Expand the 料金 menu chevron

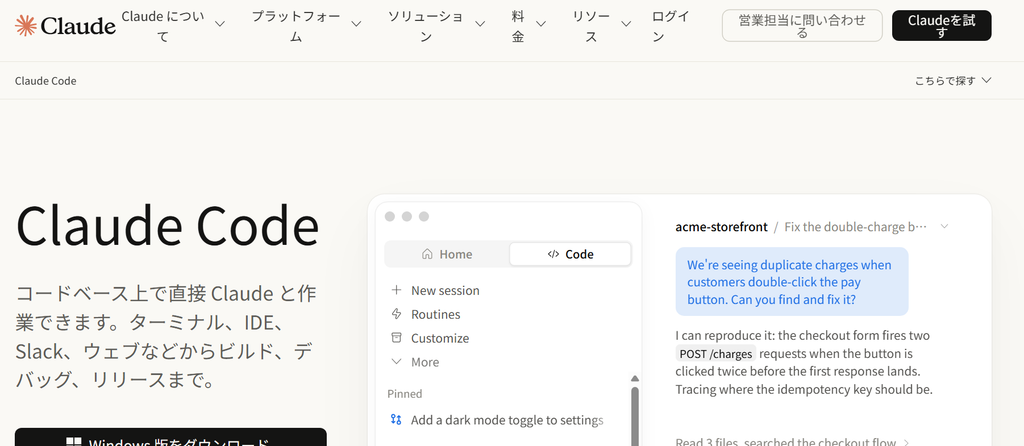(541, 24)
